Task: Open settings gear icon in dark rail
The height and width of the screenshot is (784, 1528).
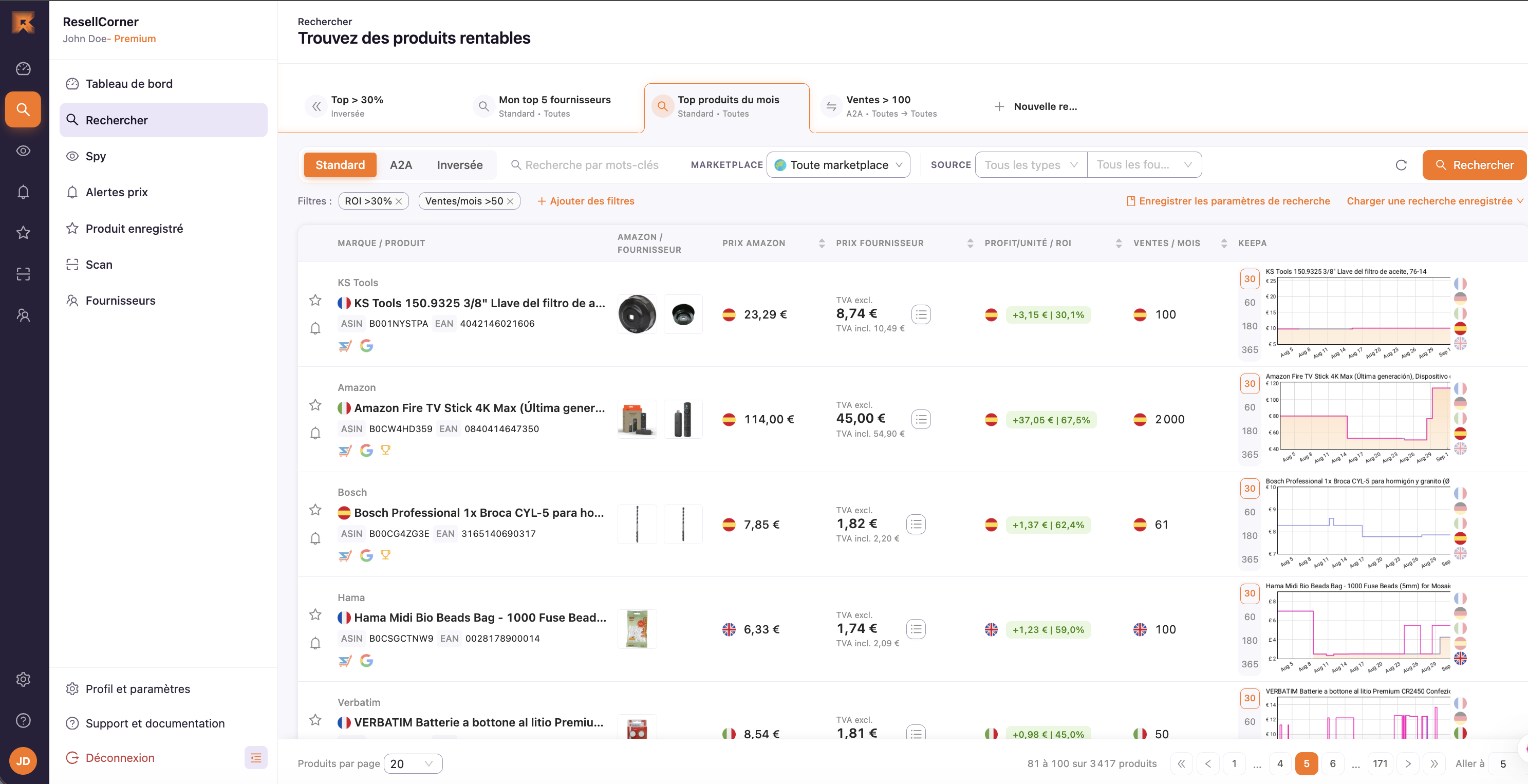Action: pos(23,679)
